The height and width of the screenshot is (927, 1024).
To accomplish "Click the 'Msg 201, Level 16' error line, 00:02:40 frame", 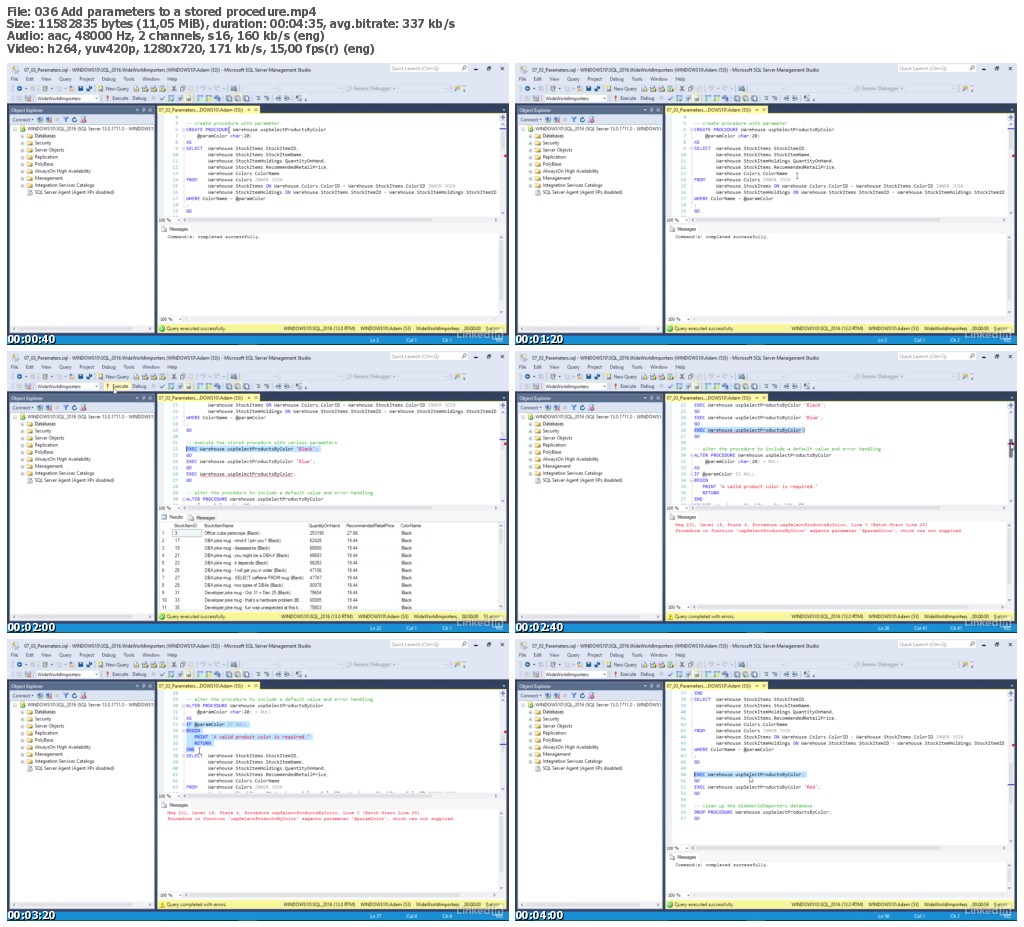I will (801, 525).
